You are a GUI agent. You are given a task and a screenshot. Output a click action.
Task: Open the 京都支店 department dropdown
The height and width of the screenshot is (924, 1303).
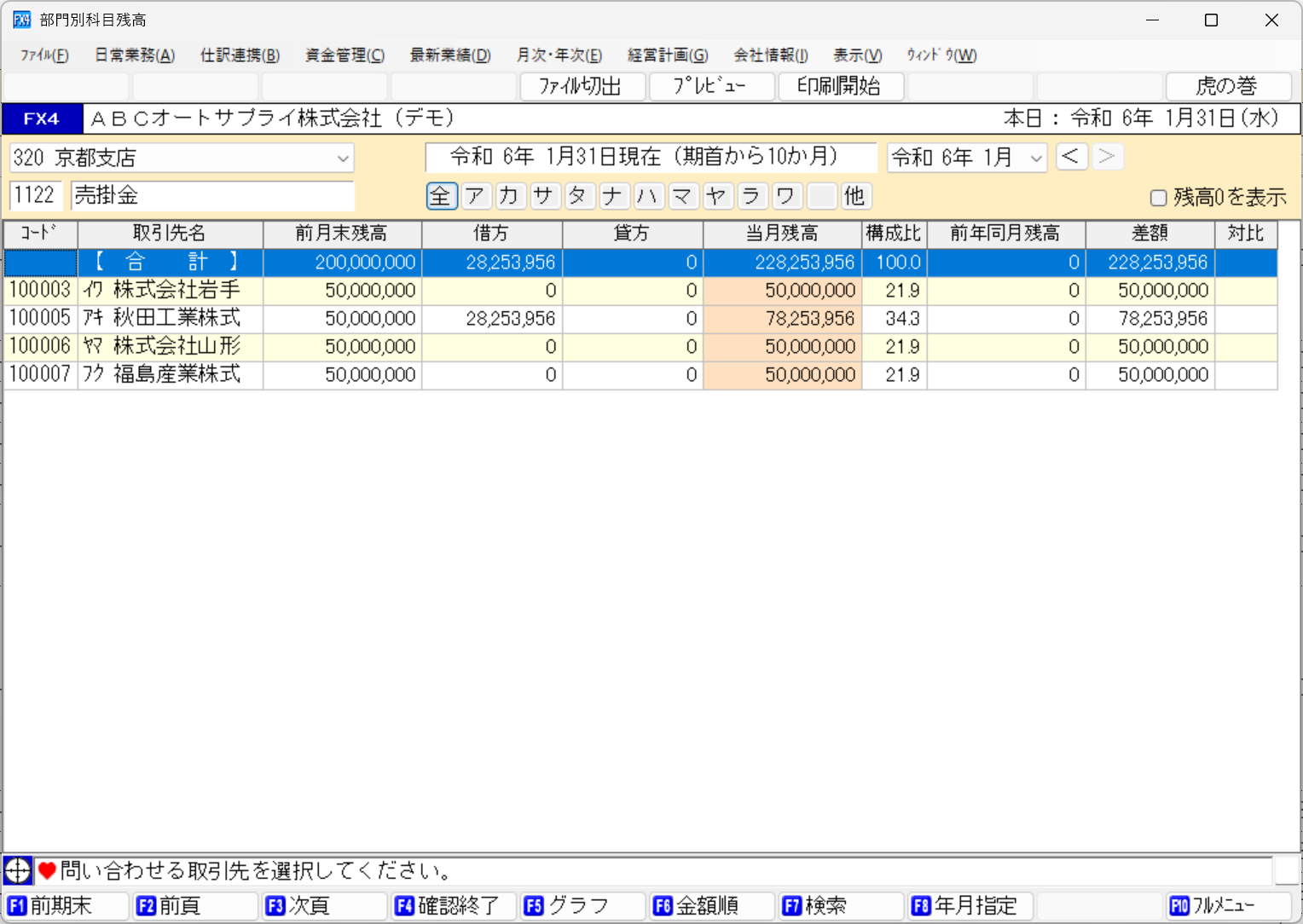tap(345, 158)
